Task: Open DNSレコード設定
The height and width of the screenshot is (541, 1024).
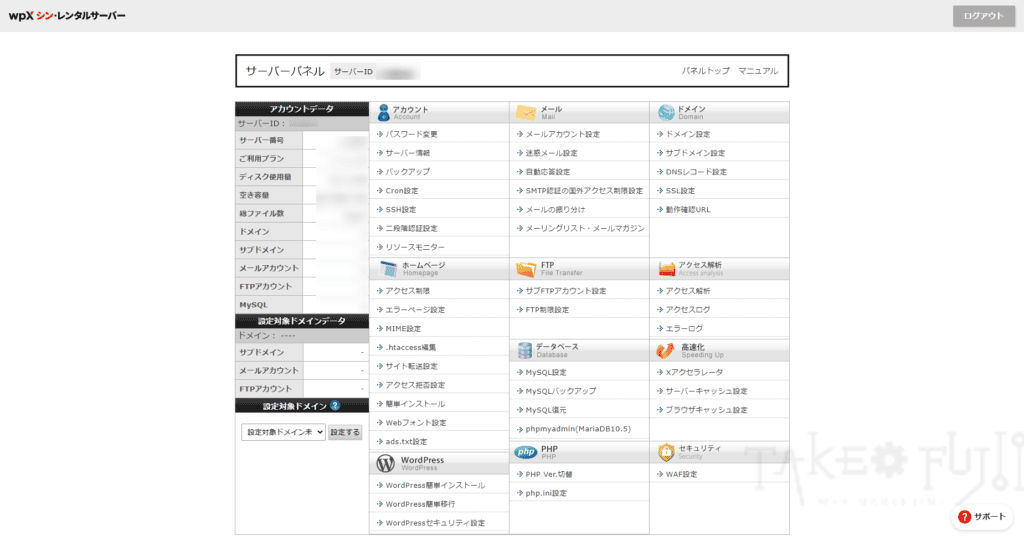Action: point(696,172)
